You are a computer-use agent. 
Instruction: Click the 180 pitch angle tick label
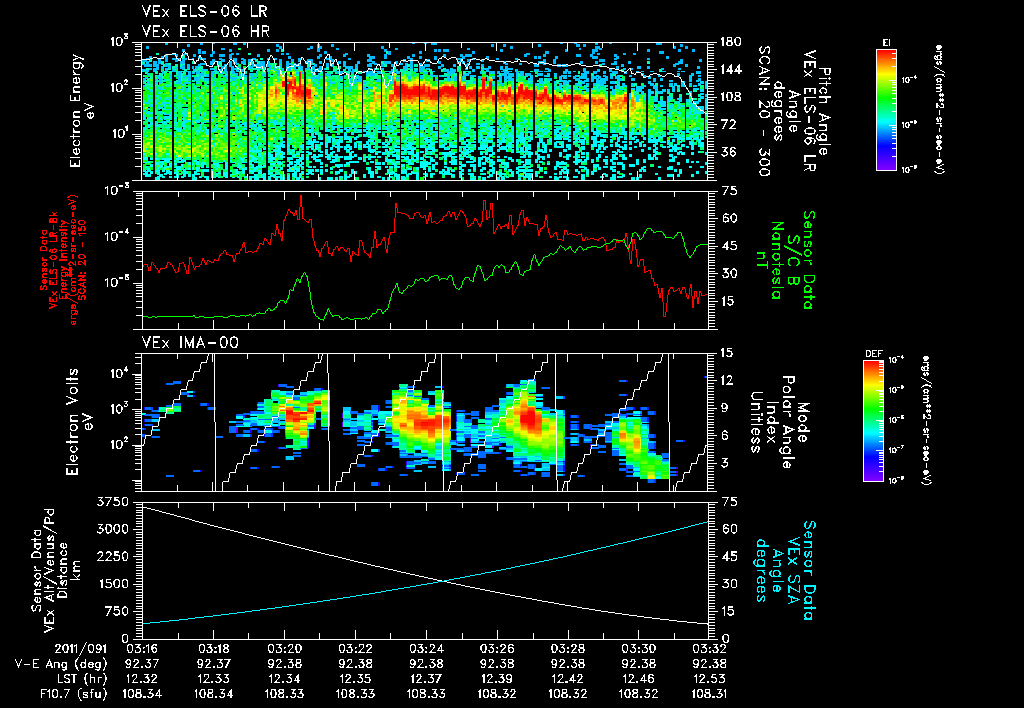[730, 42]
